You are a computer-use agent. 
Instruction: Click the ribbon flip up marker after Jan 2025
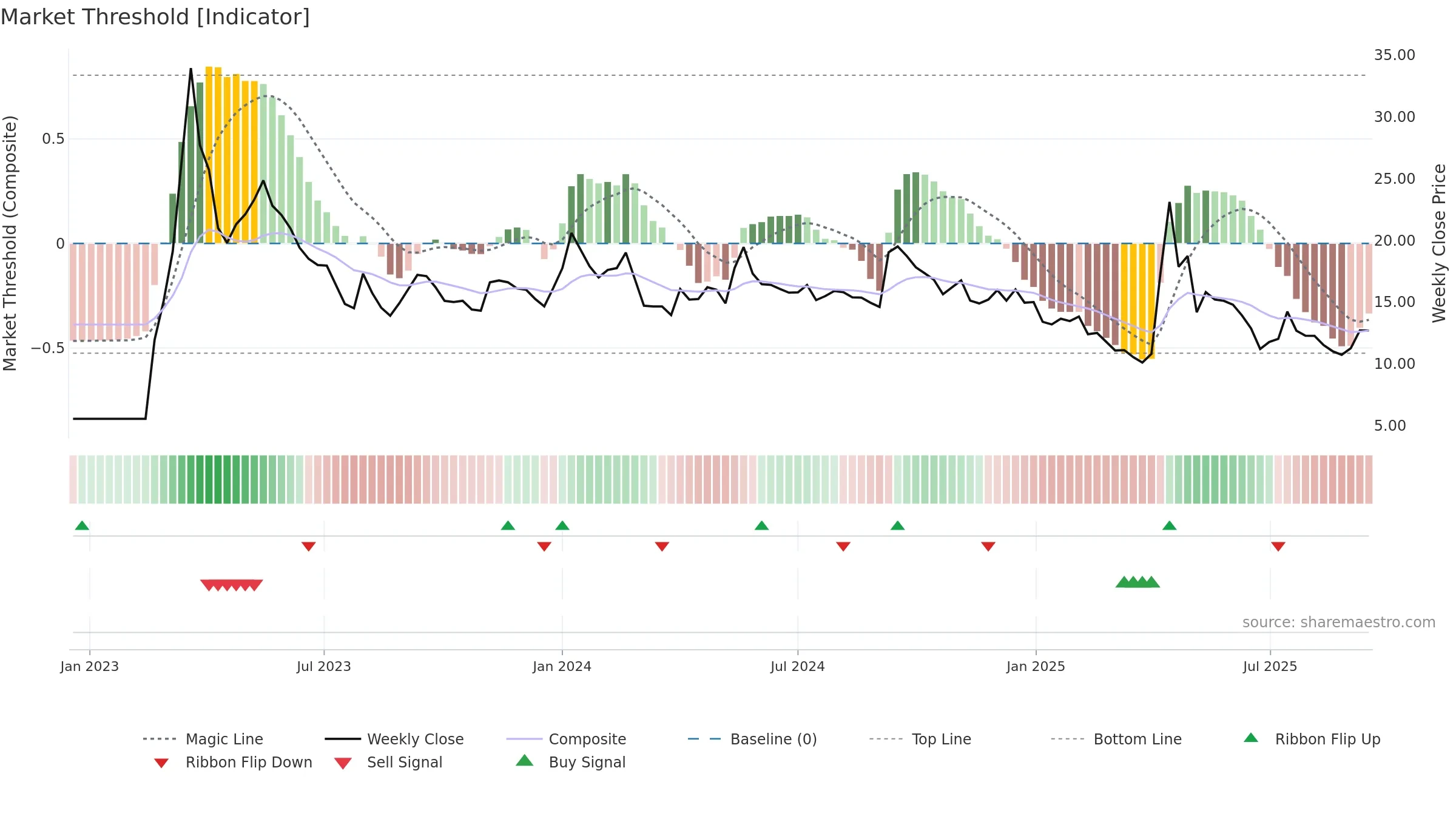1170,525
